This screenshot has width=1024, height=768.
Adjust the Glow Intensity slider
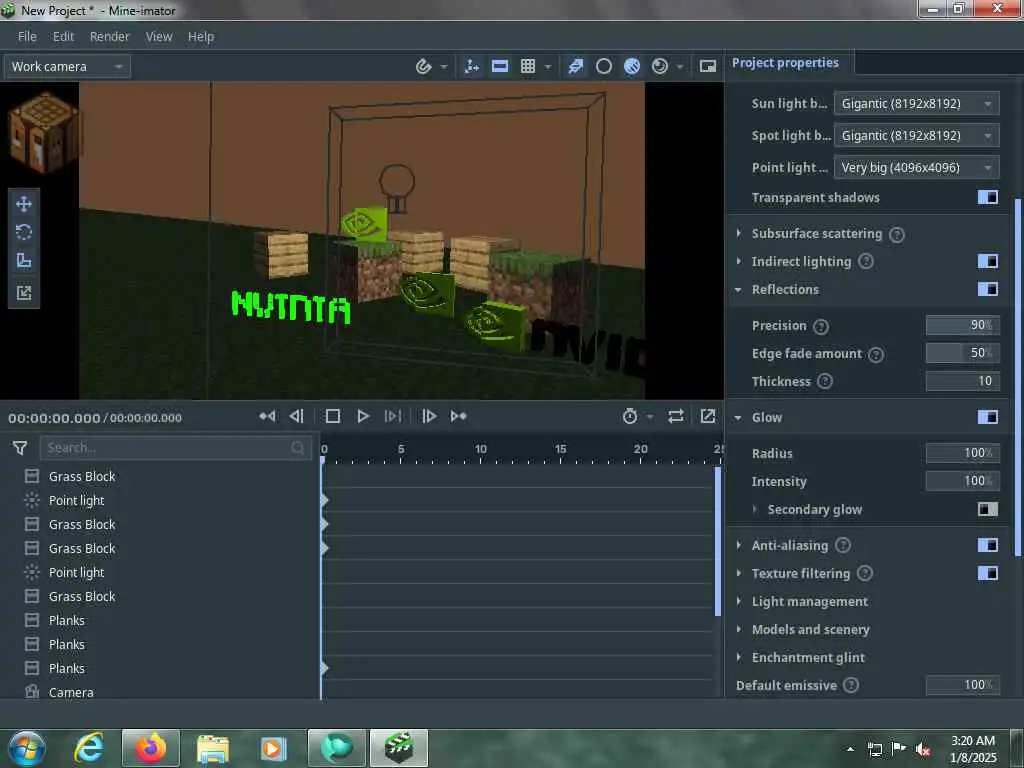click(x=963, y=481)
